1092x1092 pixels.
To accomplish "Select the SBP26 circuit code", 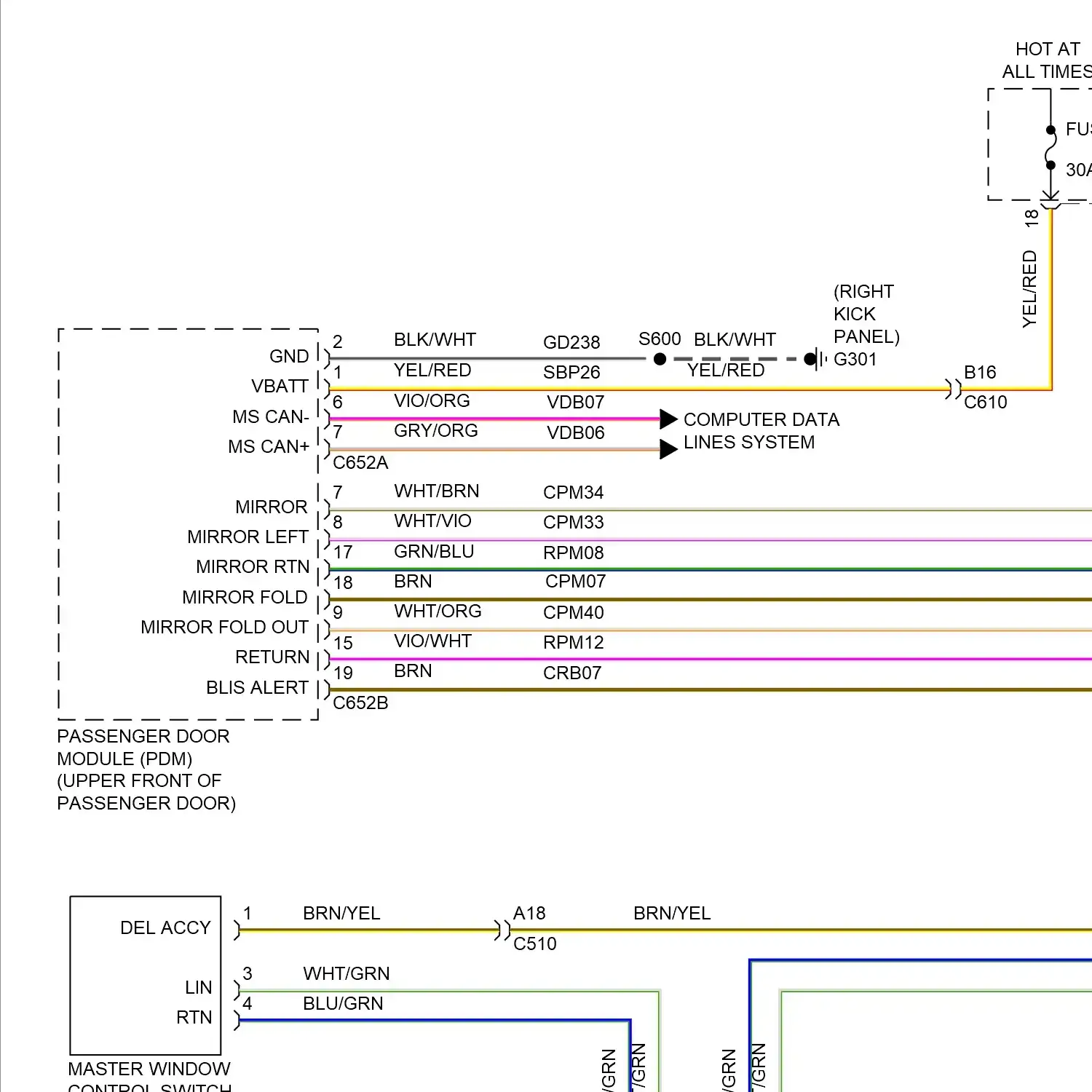I will (571, 372).
